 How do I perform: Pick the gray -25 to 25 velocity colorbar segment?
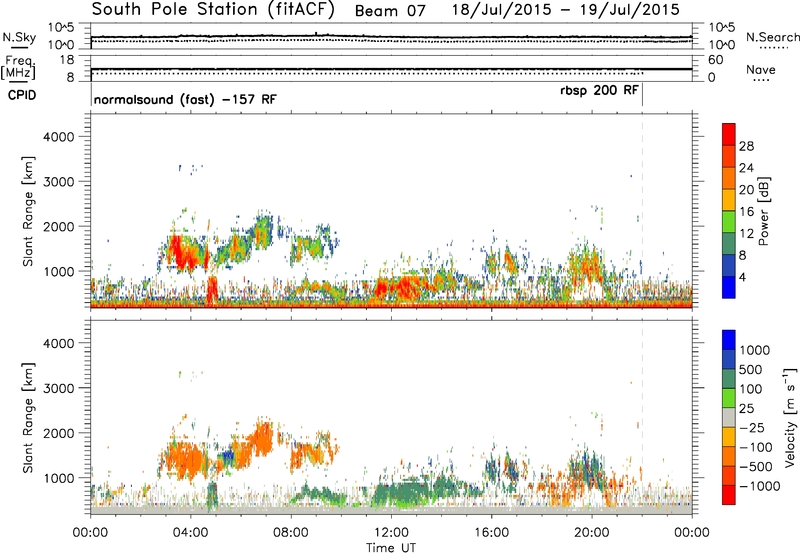(x=729, y=418)
